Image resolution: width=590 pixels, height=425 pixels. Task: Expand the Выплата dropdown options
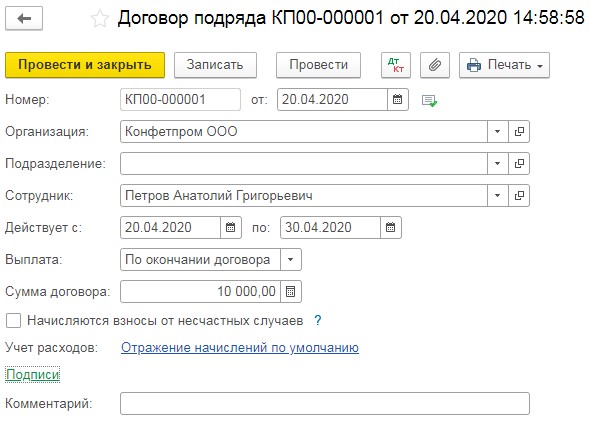[x=290, y=259]
